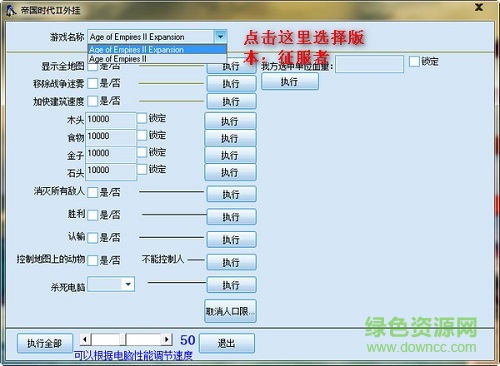Check 锁定 next to 我方选中单位血量
Screen dimensions: 500x366
(x=414, y=61)
